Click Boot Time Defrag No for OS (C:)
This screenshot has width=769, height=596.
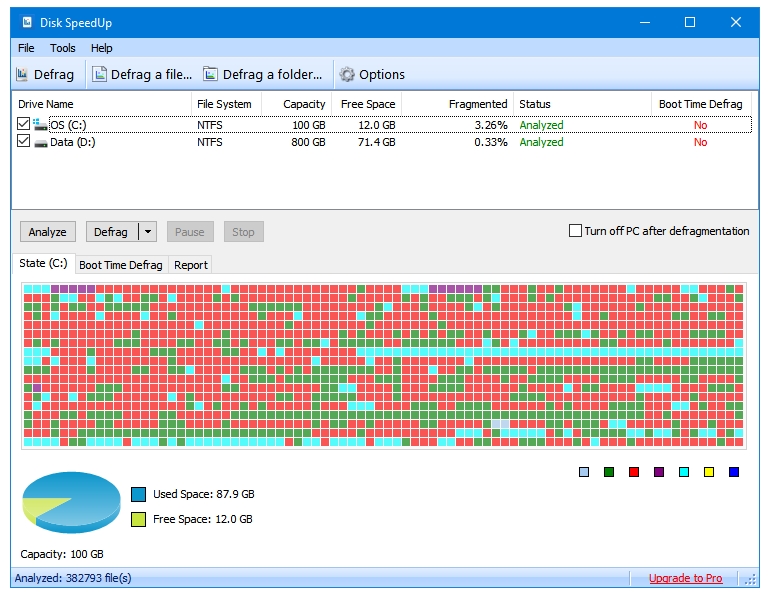[x=700, y=125]
